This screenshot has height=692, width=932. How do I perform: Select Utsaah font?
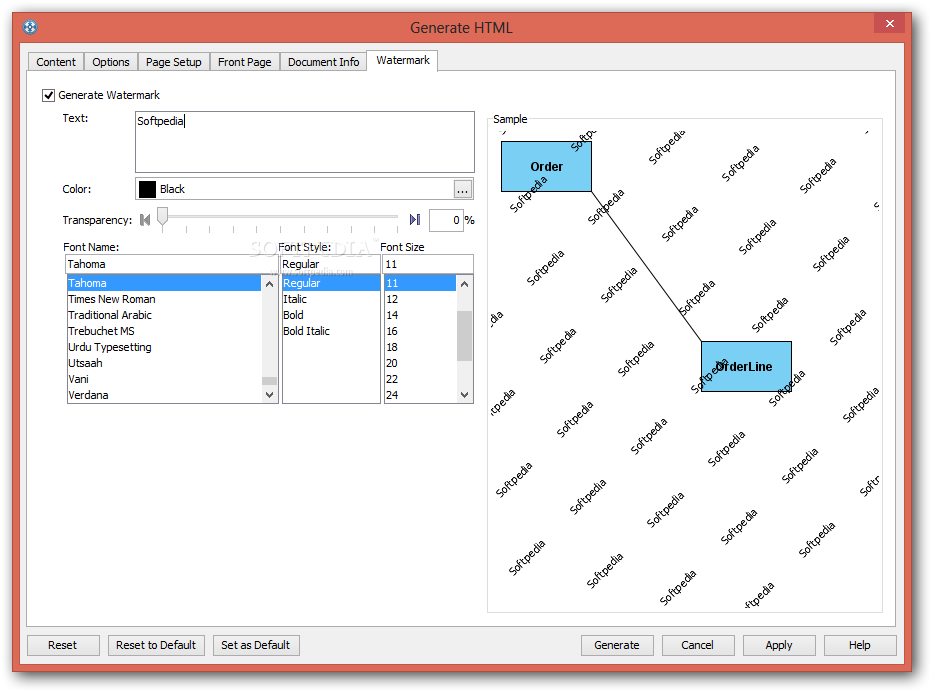click(x=164, y=363)
